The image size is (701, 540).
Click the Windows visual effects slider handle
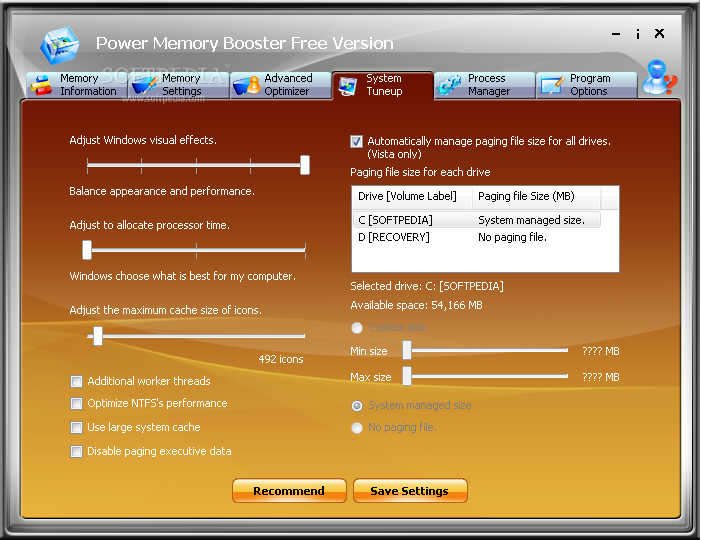coord(305,165)
